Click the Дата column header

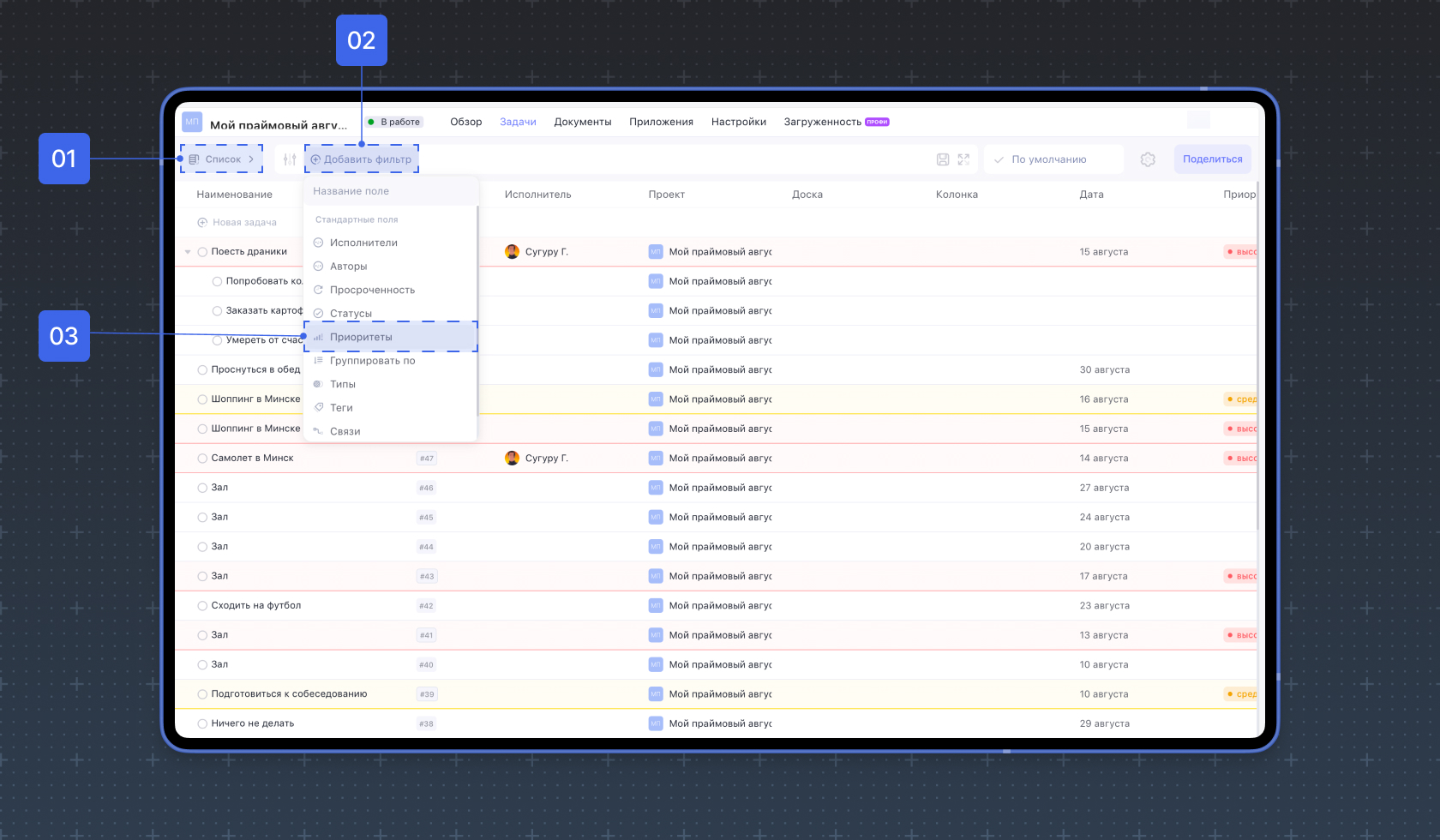(x=1091, y=195)
